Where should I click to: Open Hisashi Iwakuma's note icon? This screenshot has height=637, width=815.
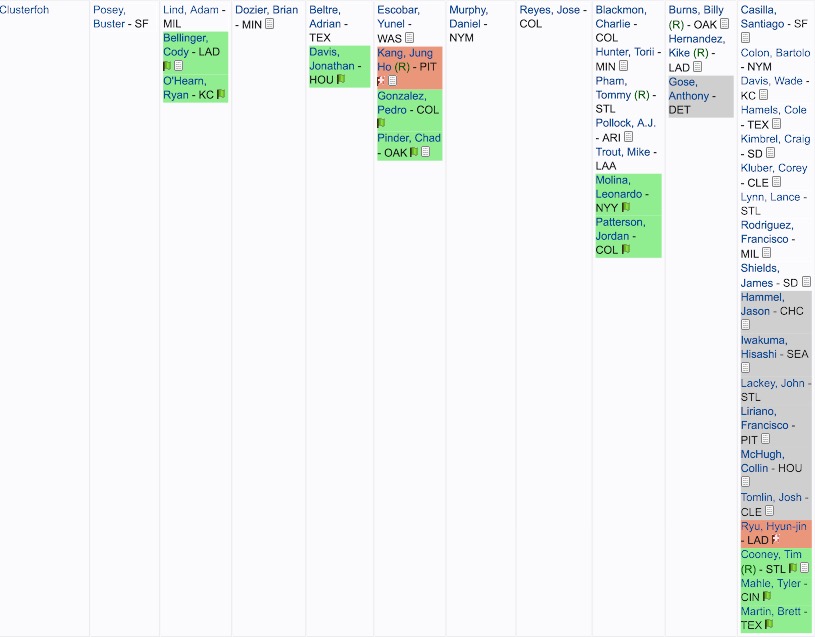coord(745,368)
